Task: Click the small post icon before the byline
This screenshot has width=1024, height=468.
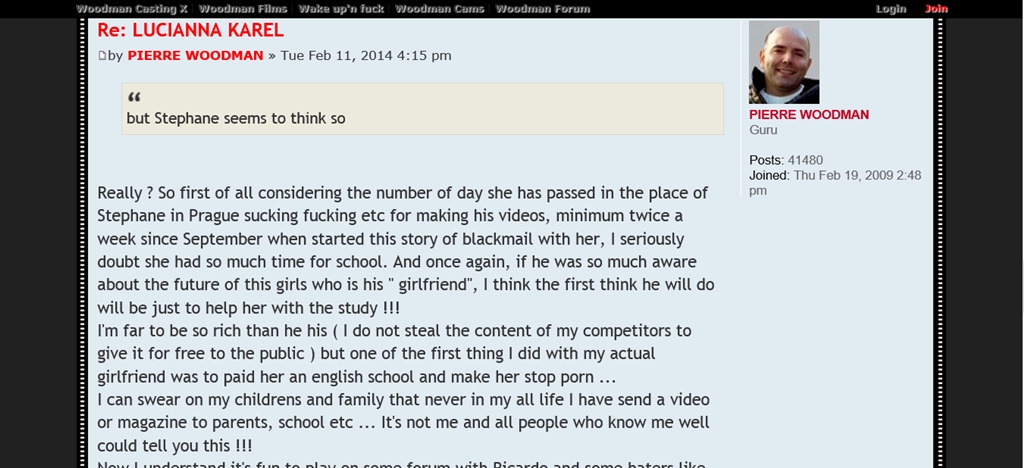Action: coord(102,56)
